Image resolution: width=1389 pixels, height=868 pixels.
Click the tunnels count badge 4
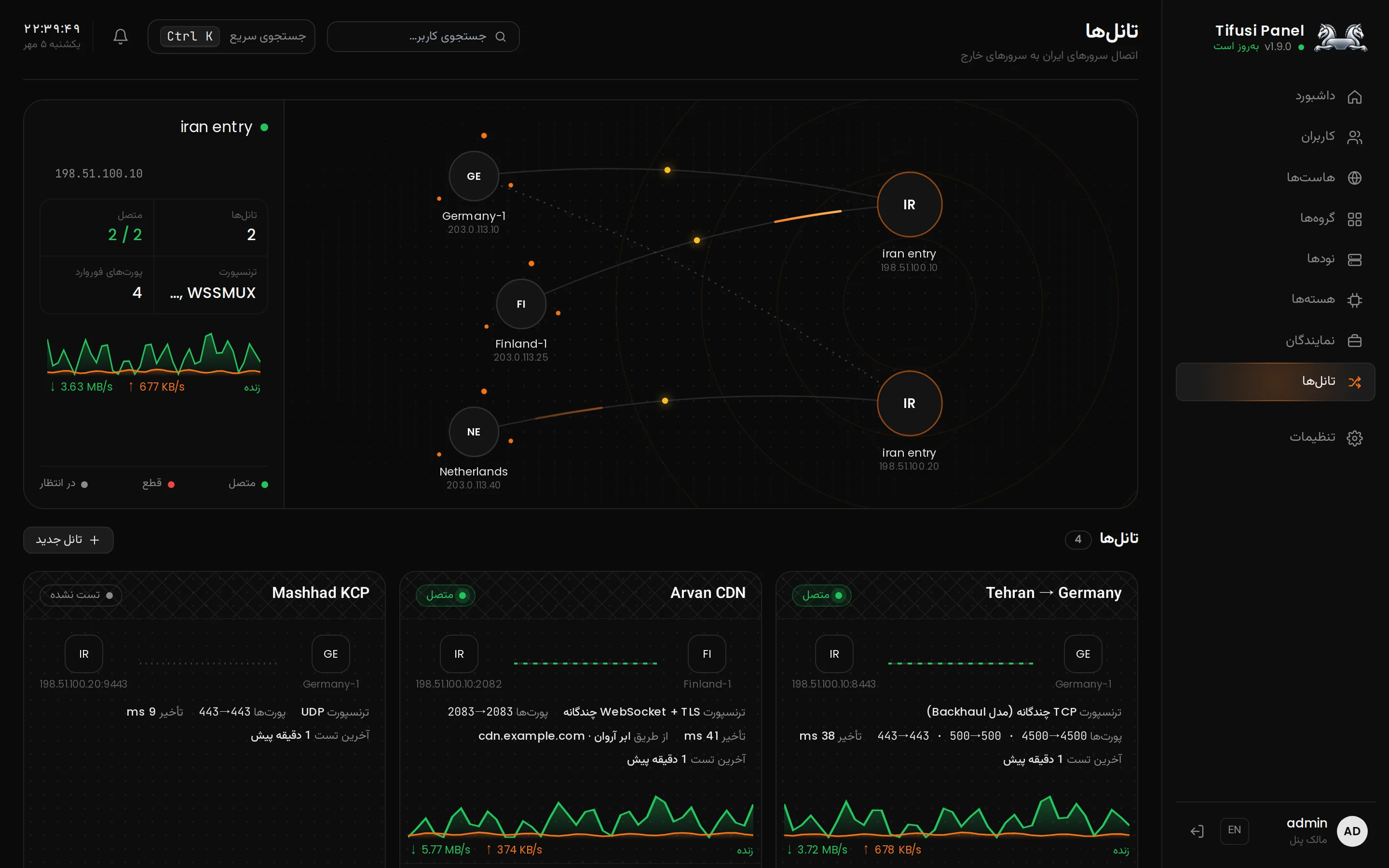pyautogui.click(x=1078, y=539)
